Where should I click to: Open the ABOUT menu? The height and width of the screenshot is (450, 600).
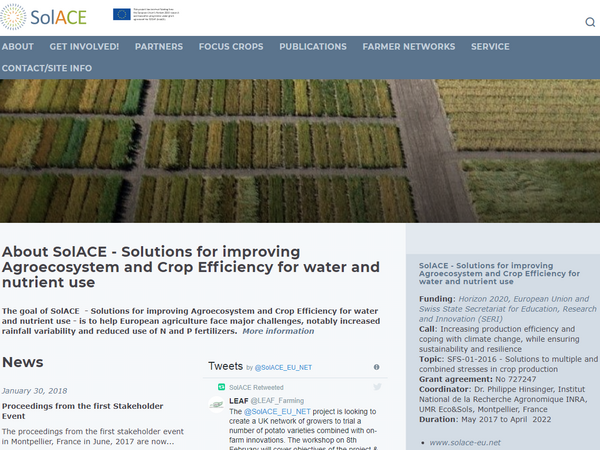pos(18,47)
